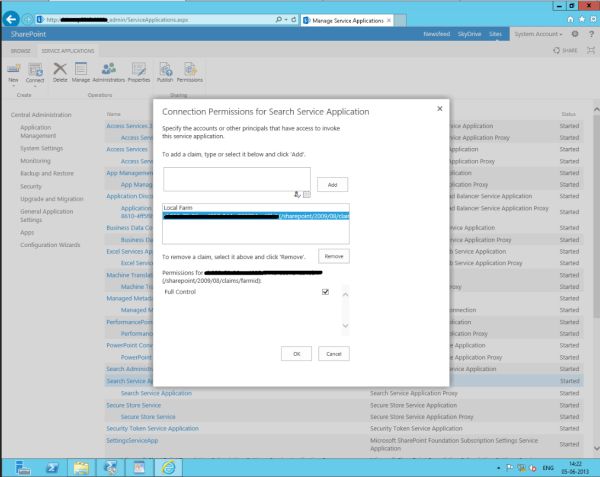600x477 pixels.
Task: Click the Share icon in ribbon bar
Action: point(565,50)
